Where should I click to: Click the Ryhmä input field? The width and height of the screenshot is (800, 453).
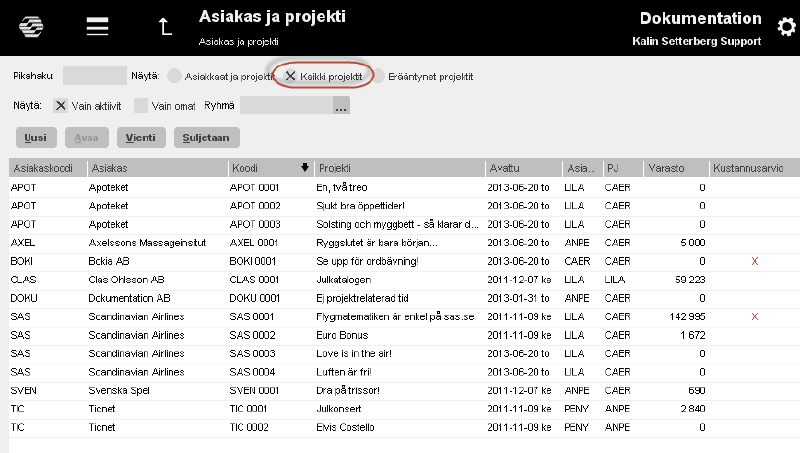click(286, 106)
